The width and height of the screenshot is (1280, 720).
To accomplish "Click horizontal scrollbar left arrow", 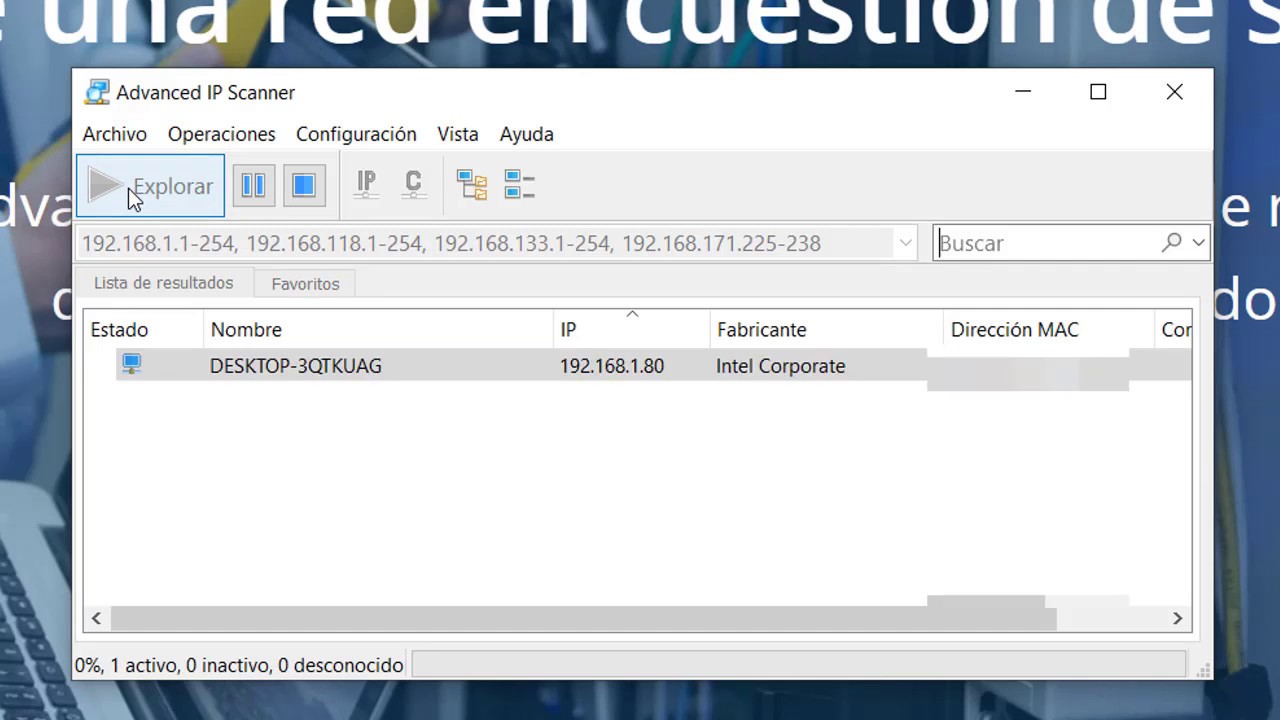I will (96, 618).
